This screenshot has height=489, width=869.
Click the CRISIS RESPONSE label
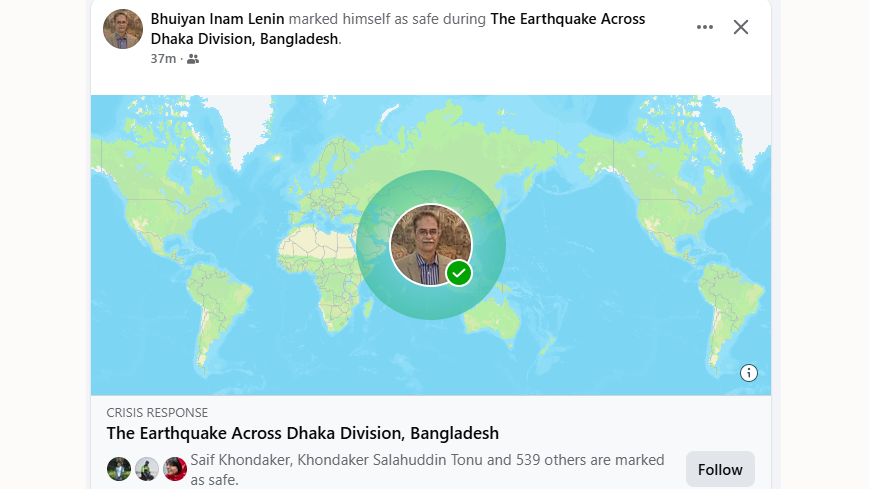[157, 412]
